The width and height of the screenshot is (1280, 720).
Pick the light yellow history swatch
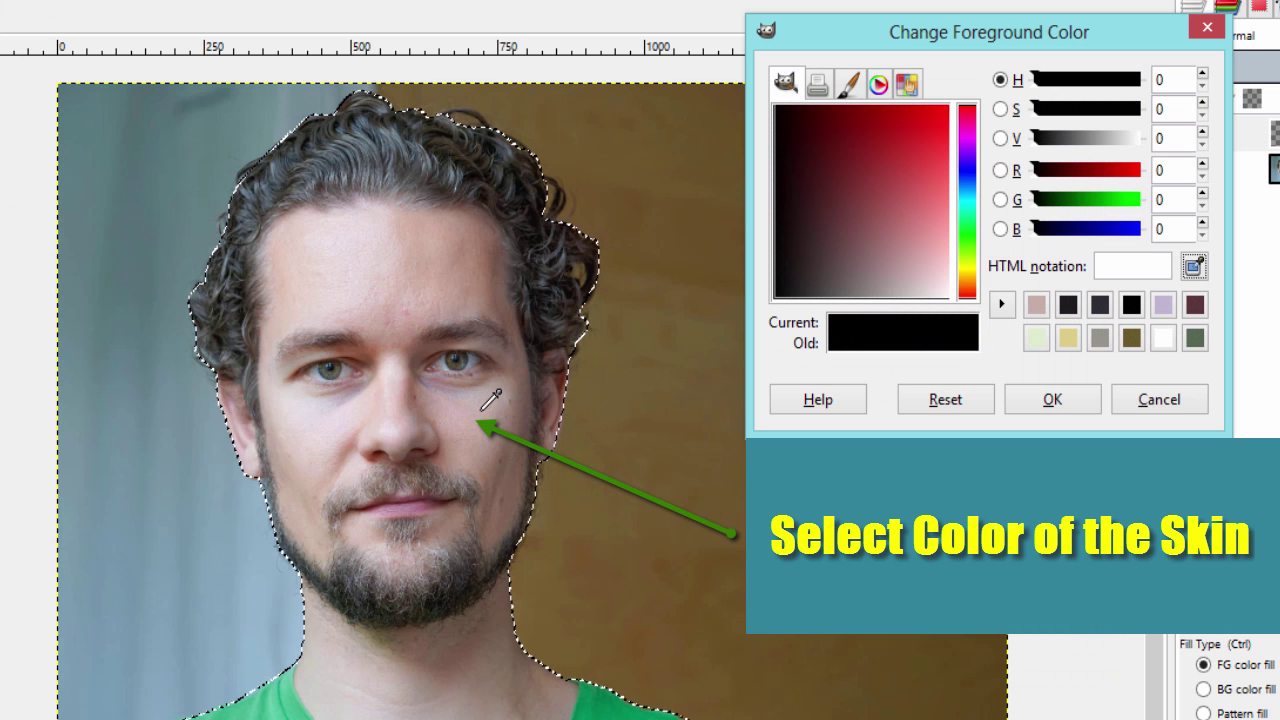pyautogui.click(x=1068, y=338)
